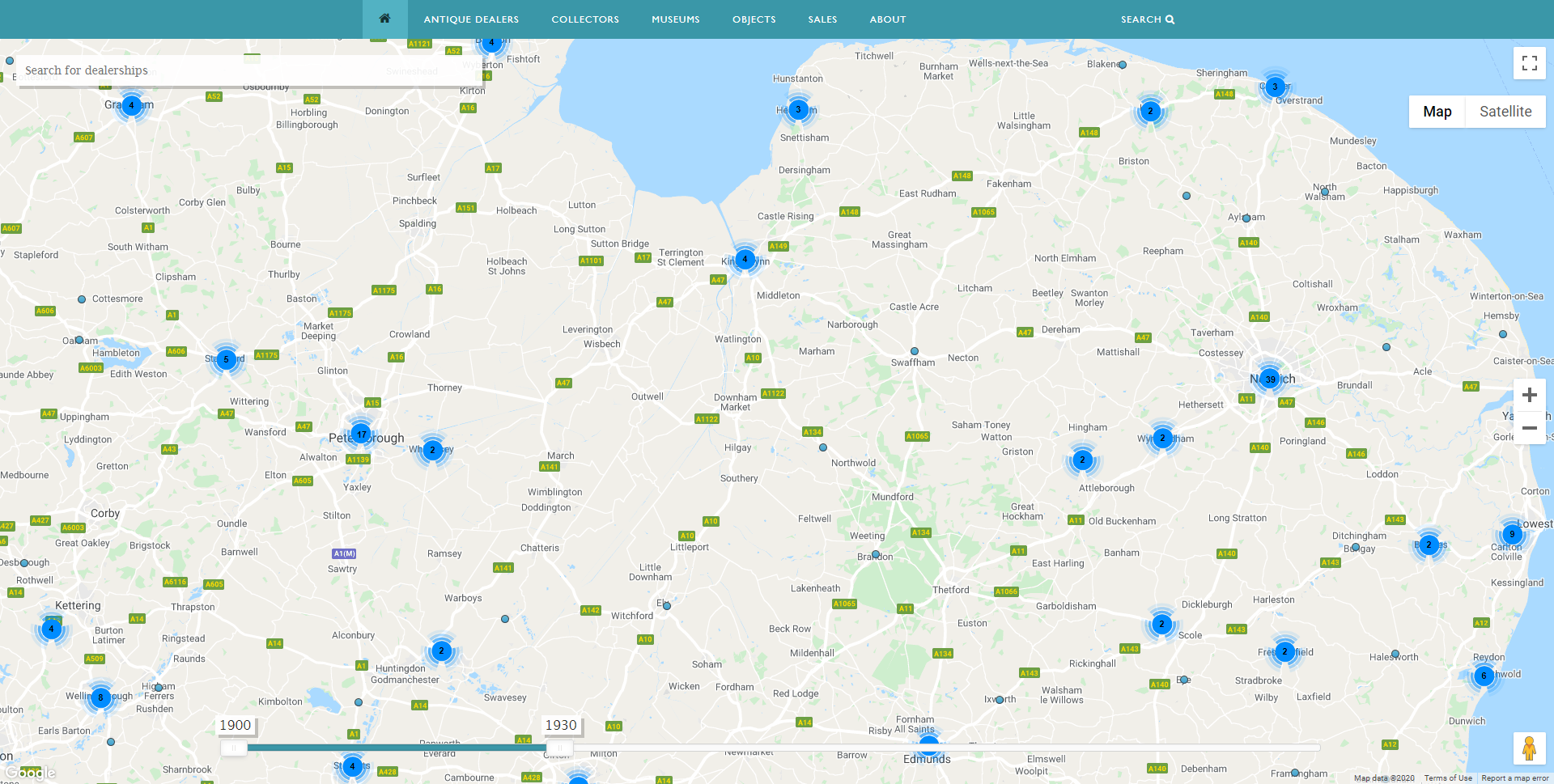
Task: Go to the Museums page
Action: coord(675,19)
